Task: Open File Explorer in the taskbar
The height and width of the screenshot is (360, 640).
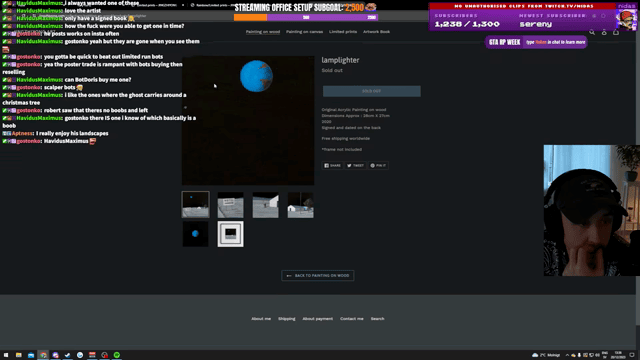Action: (x=19, y=355)
